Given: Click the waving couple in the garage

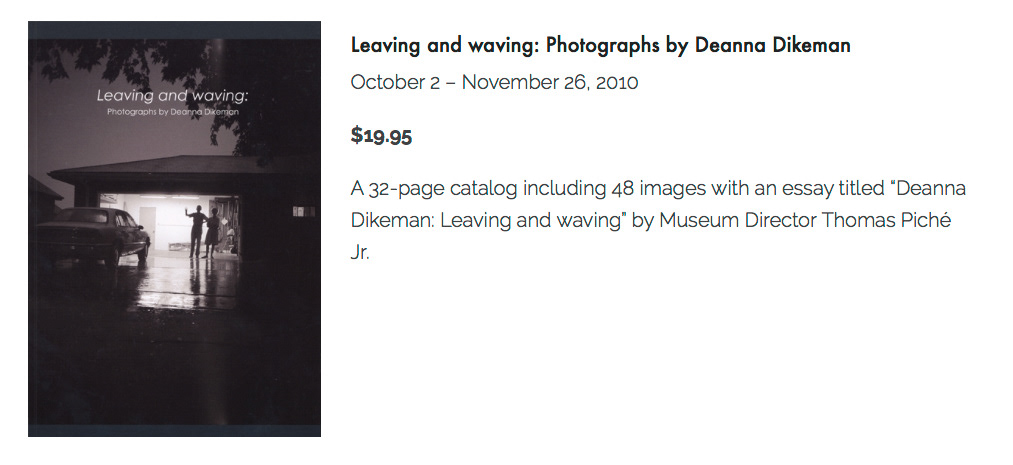Looking at the screenshot, I should 205,228.
